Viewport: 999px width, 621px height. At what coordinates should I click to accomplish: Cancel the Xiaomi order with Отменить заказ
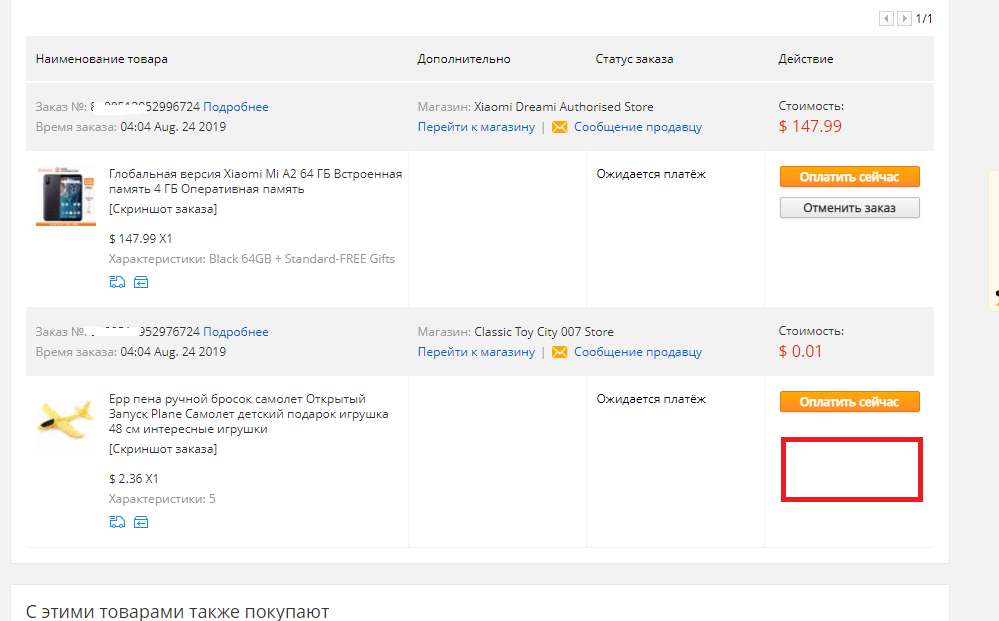click(x=849, y=208)
